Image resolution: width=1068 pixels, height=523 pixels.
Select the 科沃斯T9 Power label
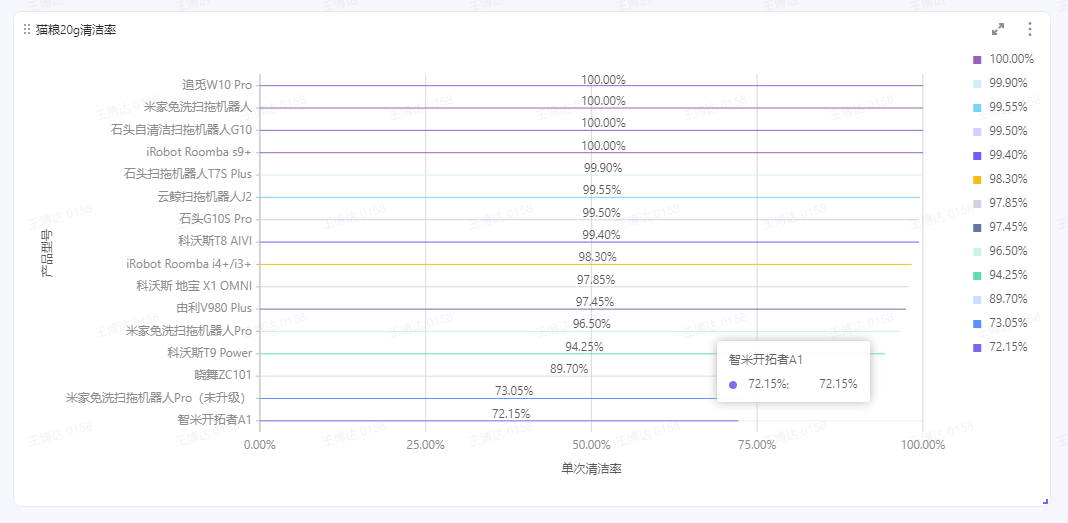tap(210, 353)
